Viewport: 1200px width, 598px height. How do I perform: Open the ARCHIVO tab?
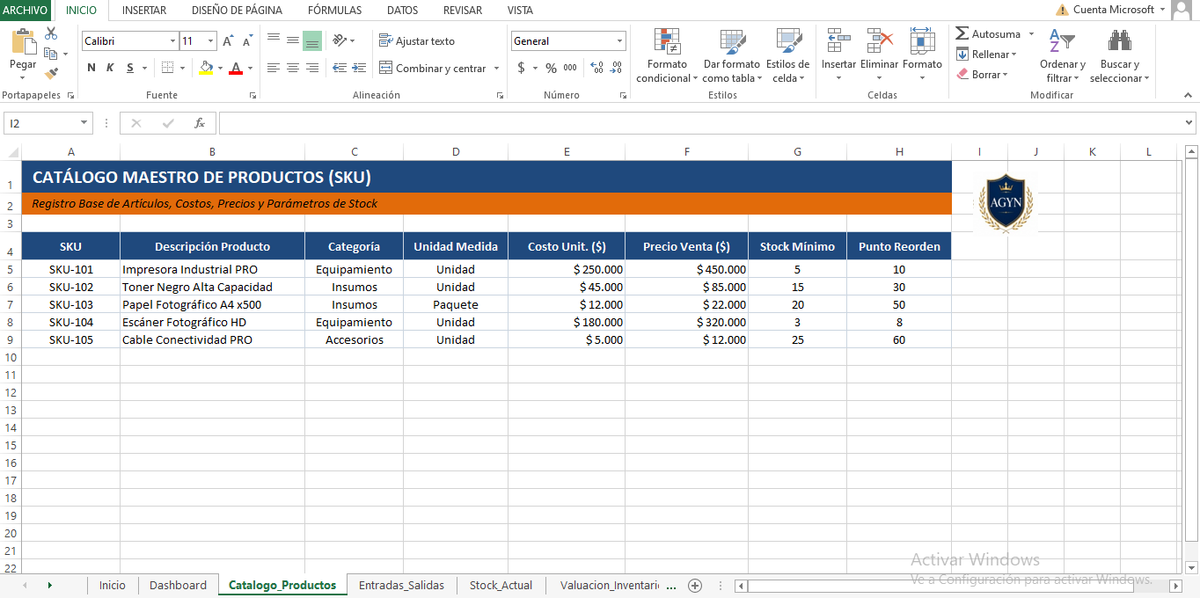pos(25,10)
